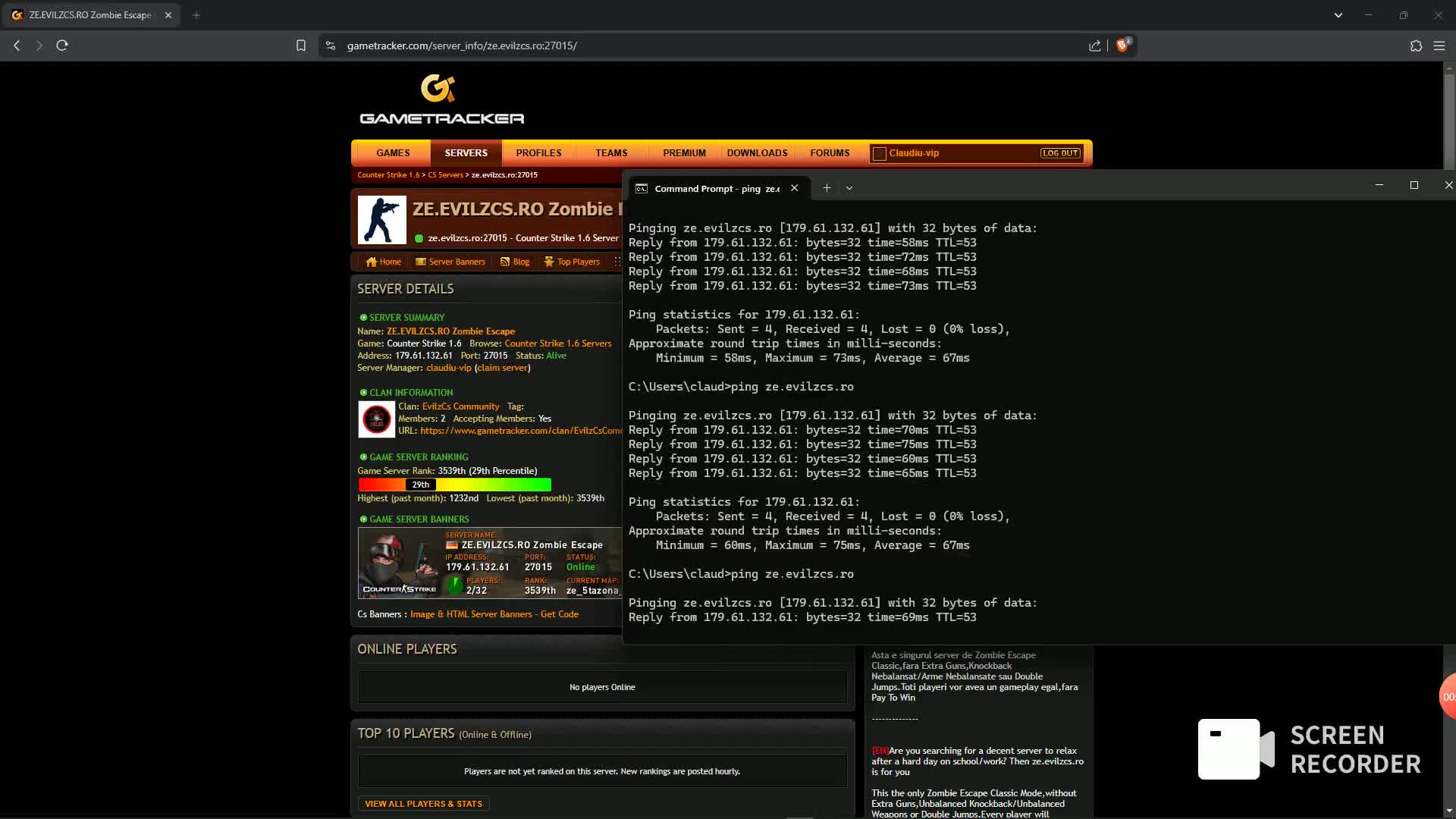Open SERVERS menu item
Image resolution: width=1456 pixels, height=819 pixels.
466,153
